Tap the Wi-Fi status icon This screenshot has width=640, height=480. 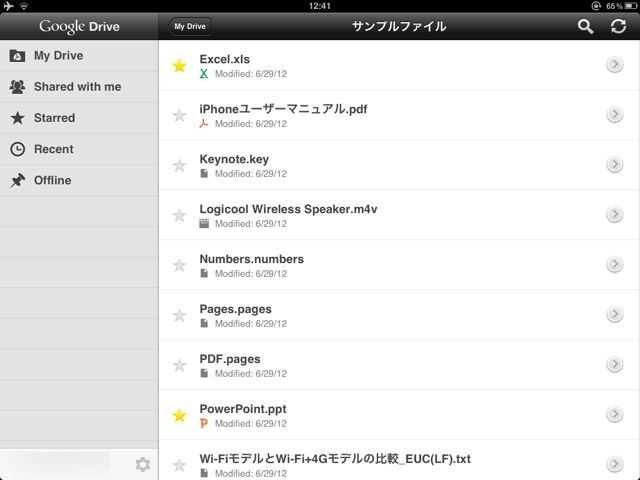click(24, 6)
